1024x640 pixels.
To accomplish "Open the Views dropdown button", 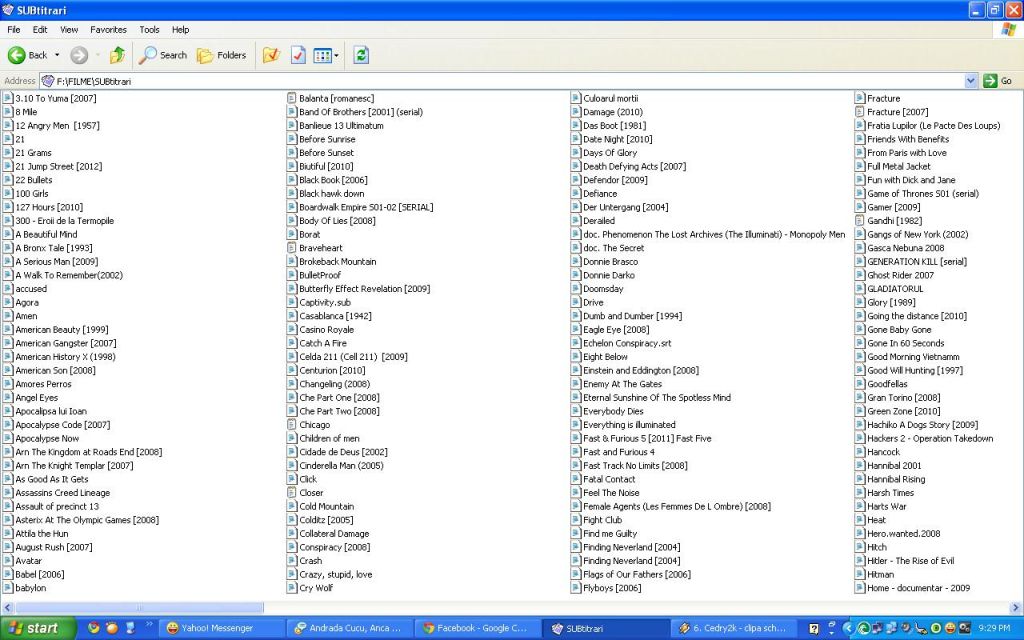I will point(326,55).
